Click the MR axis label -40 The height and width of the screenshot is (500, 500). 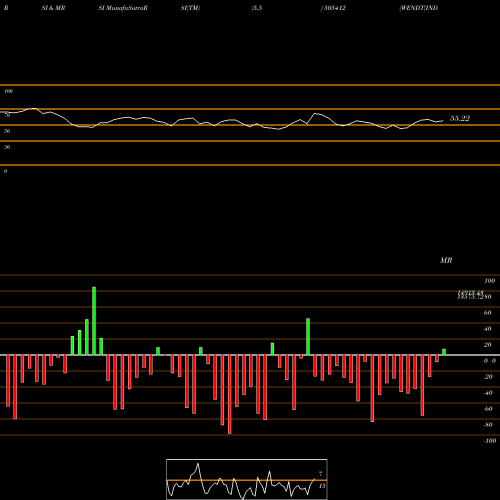(x=488, y=393)
